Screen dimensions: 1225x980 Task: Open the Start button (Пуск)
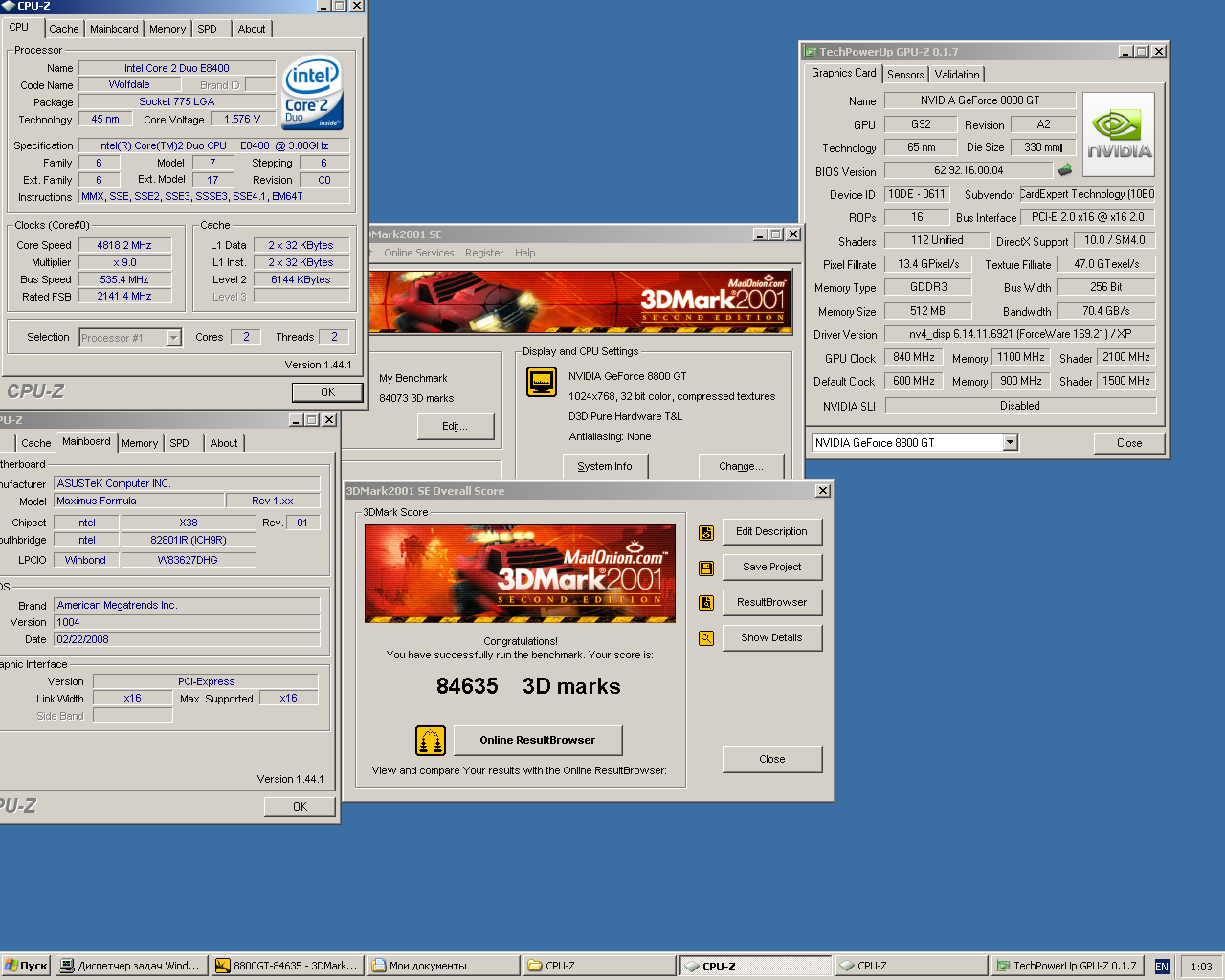coord(26,966)
